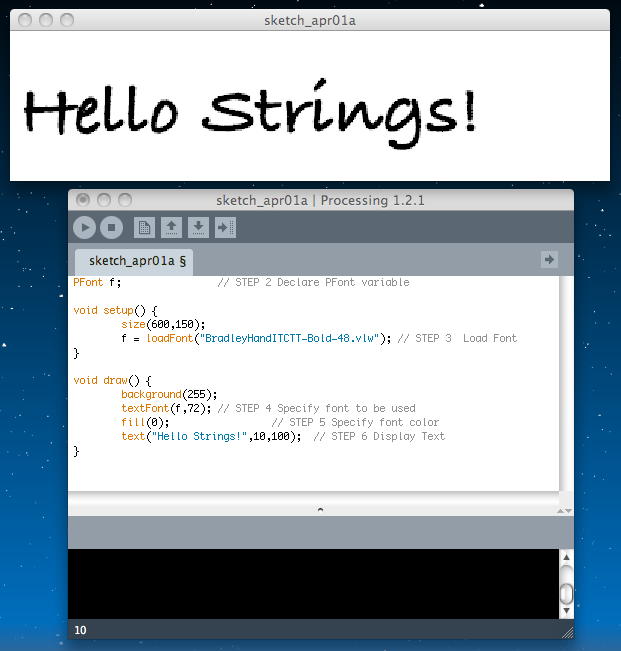Click the "Hello Strings!" string in code
The image size is (621, 651).
pyautogui.click(x=199, y=436)
